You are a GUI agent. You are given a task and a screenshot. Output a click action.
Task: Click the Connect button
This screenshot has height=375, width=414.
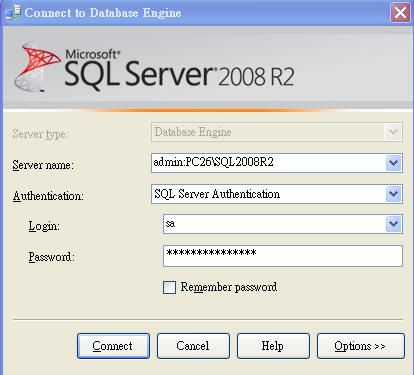point(113,346)
